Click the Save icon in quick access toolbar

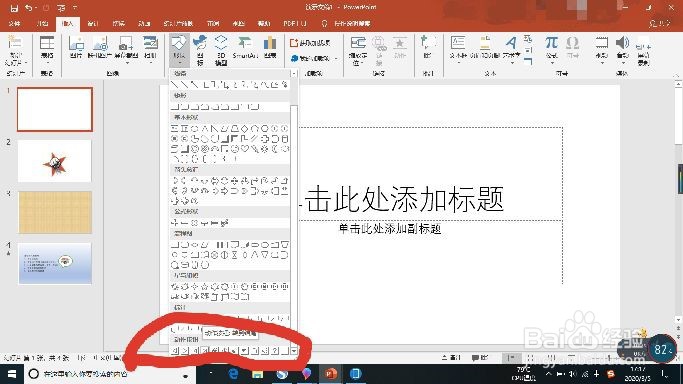click(x=14, y=8)
